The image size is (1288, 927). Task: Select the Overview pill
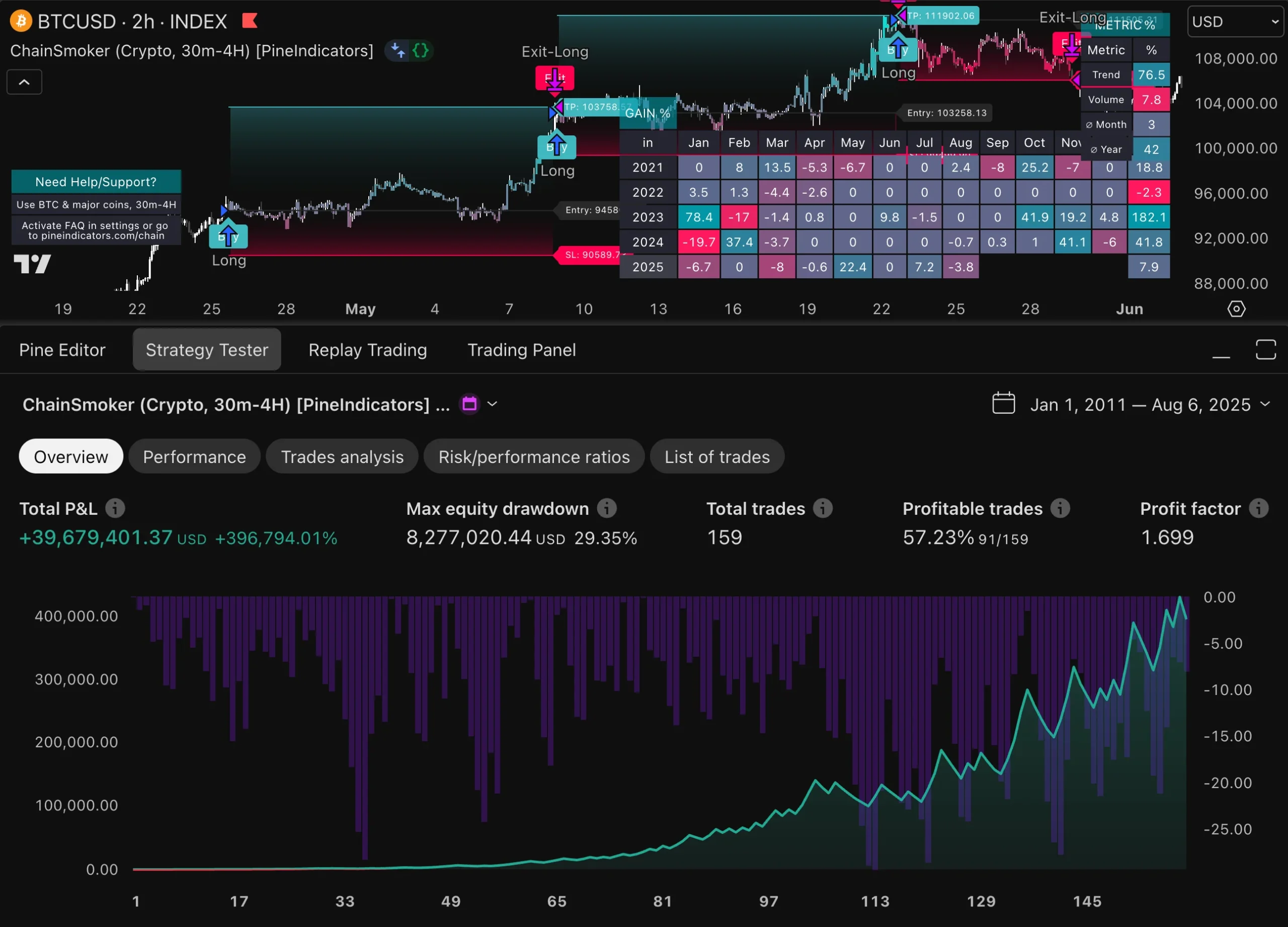tap(71, 456)
